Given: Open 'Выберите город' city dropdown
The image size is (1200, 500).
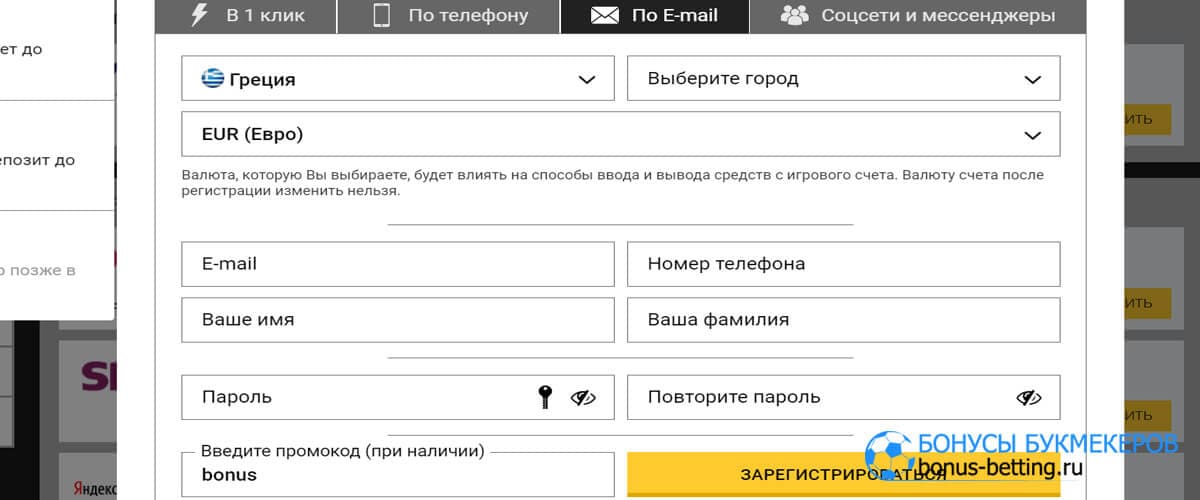Looking at the screenshot, I should click(843, 79).
